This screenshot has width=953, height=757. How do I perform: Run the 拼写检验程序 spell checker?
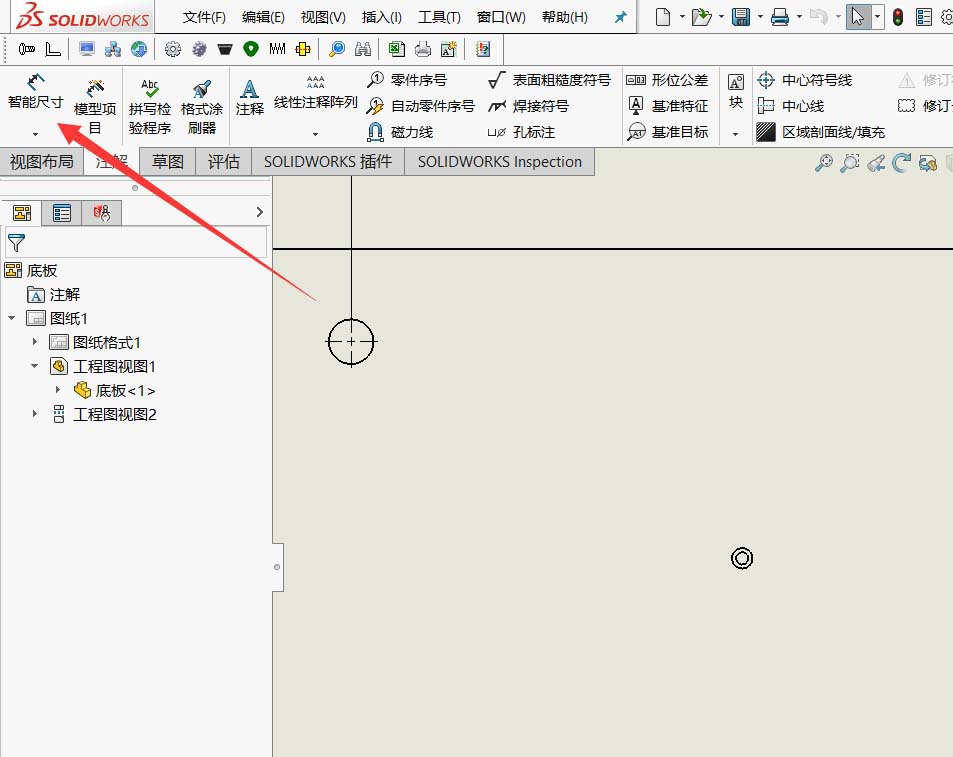[150, 107]
